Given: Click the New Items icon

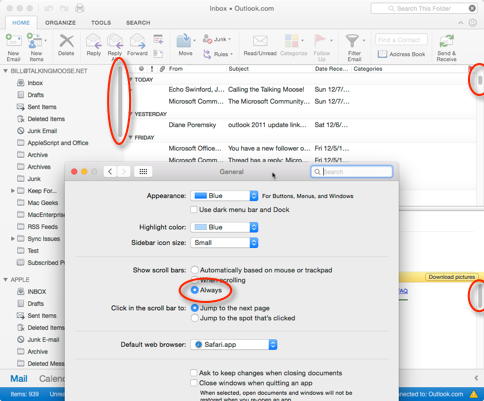Looking at the screenshot, I should (x=35, y=41).
